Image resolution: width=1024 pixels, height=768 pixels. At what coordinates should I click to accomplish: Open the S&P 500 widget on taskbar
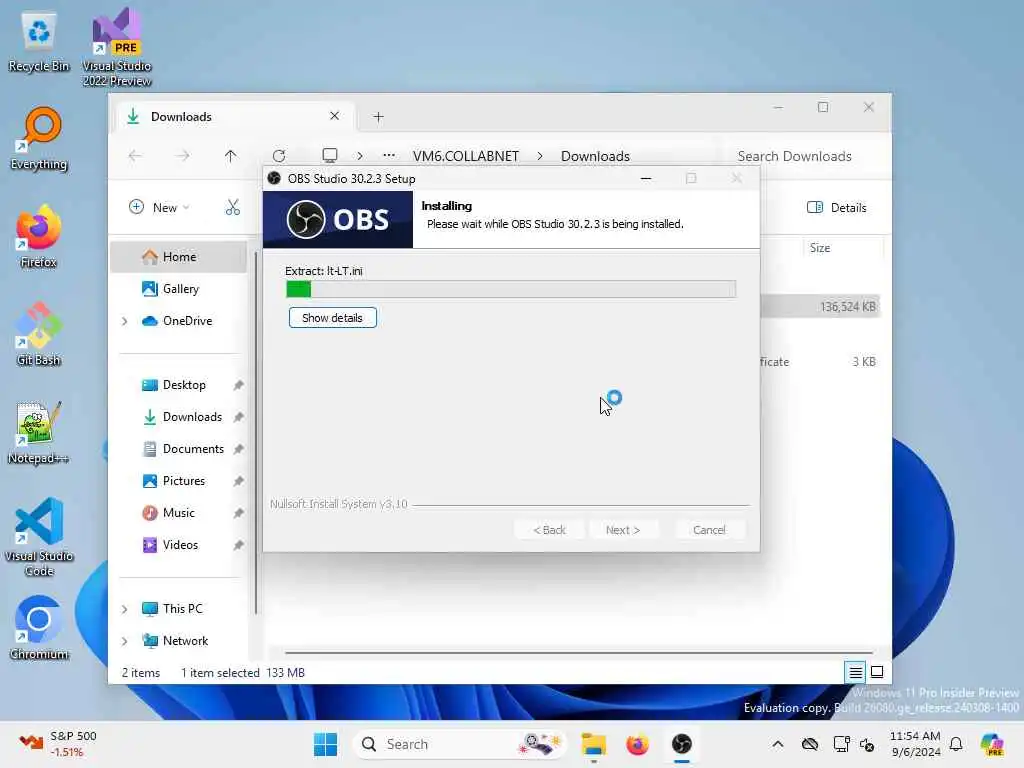[58, 744]
